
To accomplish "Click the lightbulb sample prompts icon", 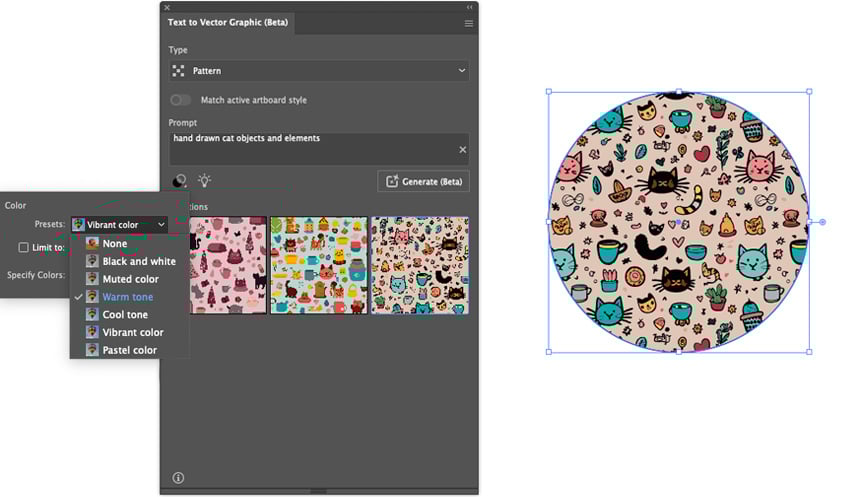I will (204, 180).
